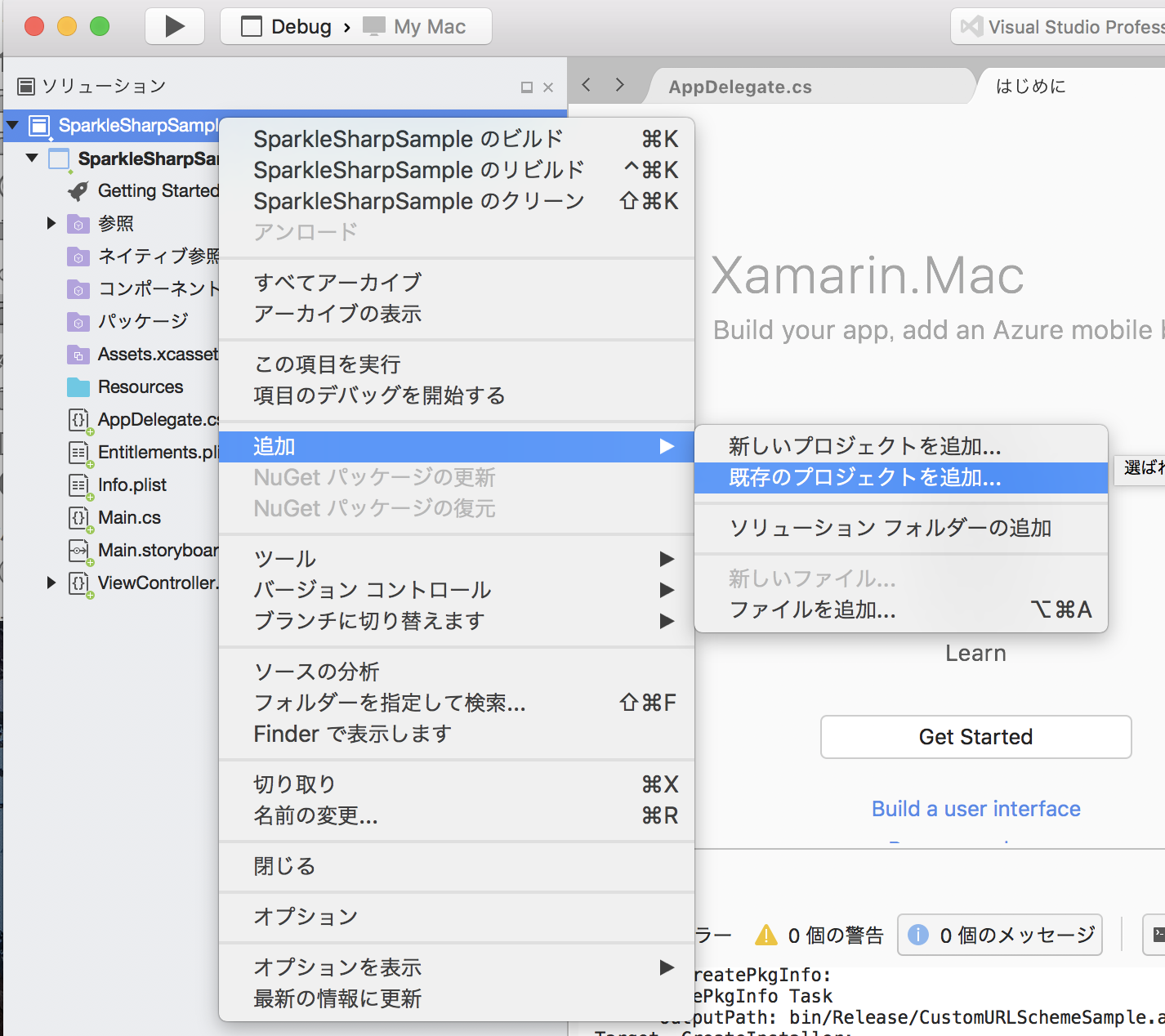Toggle the 0 個のメッセージ filter
Viewport: 1165px width, 1036px height.
(x=1000, y=935)
